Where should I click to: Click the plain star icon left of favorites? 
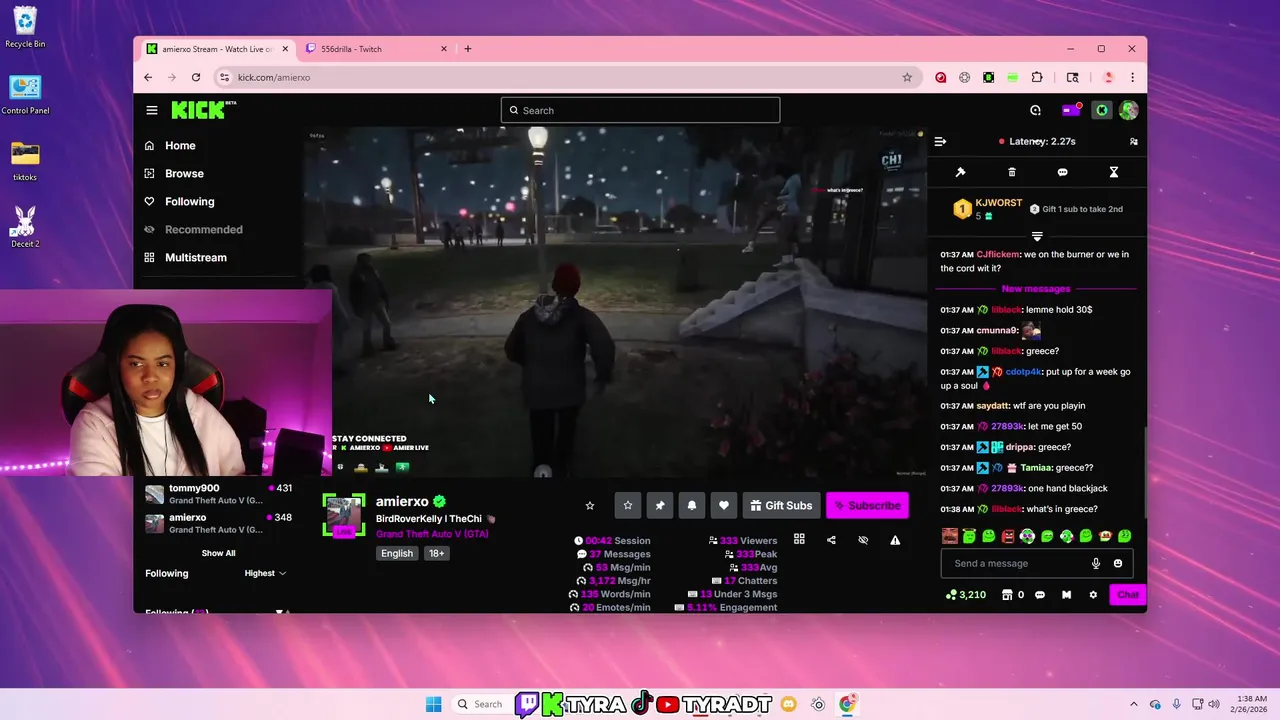click(590, 506)
